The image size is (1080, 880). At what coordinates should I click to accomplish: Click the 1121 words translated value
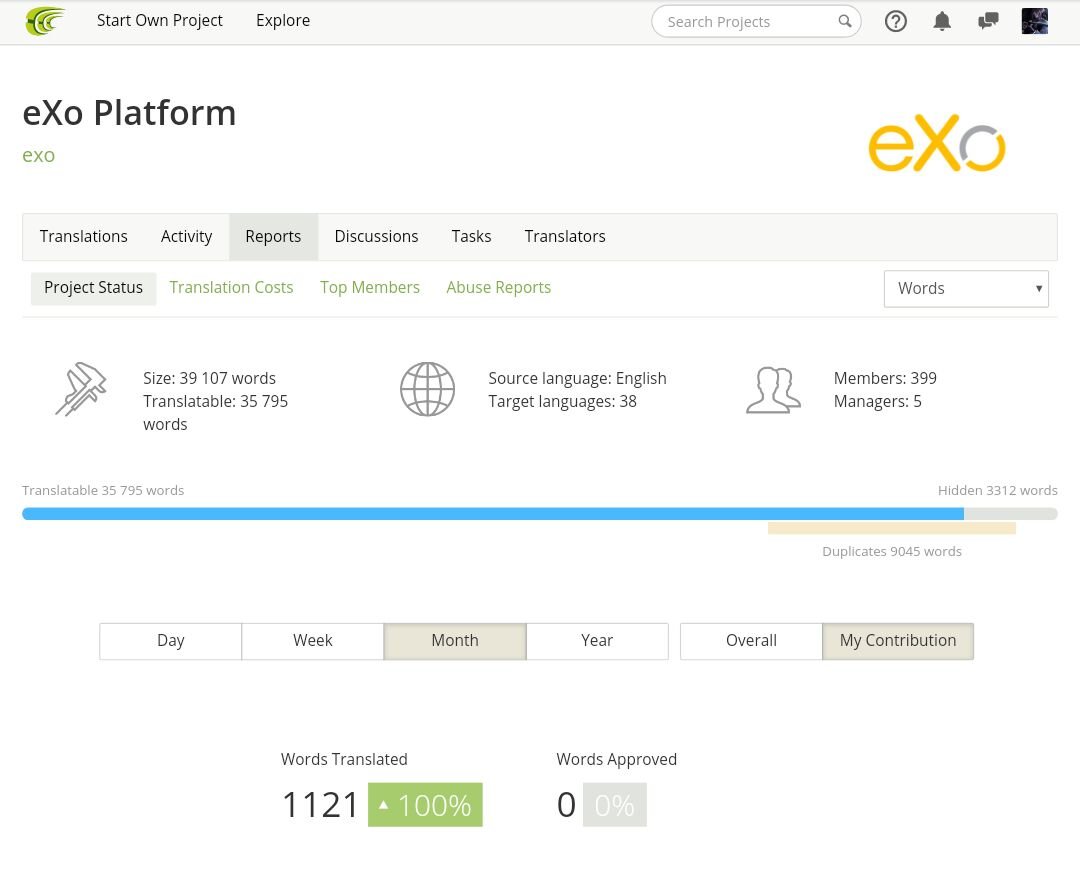pyautogui.click(x=321, y=805)
